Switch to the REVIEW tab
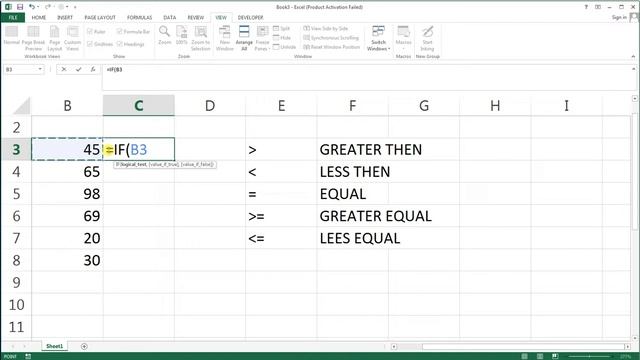The height and width of the screenshot is (360, 640). point(196,18)
